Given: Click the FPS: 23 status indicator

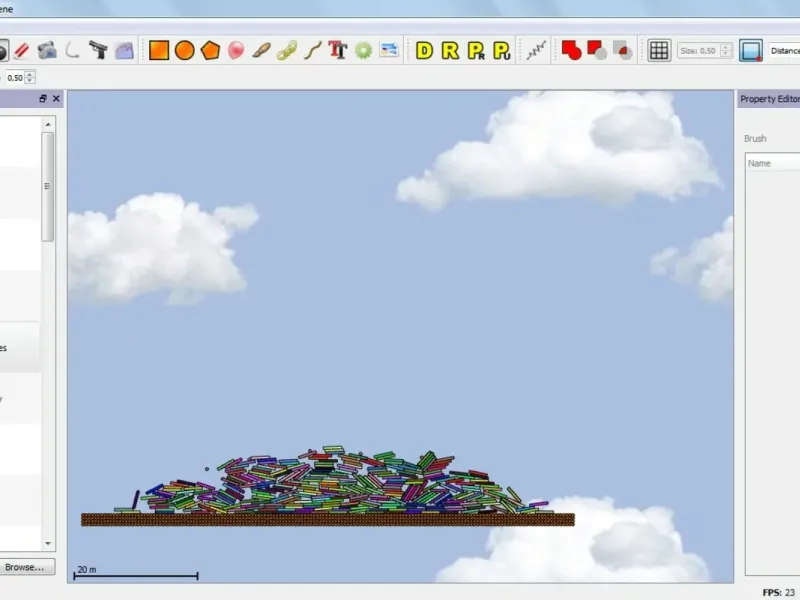Looking at the screenshot, I should (x=779, y=592).
